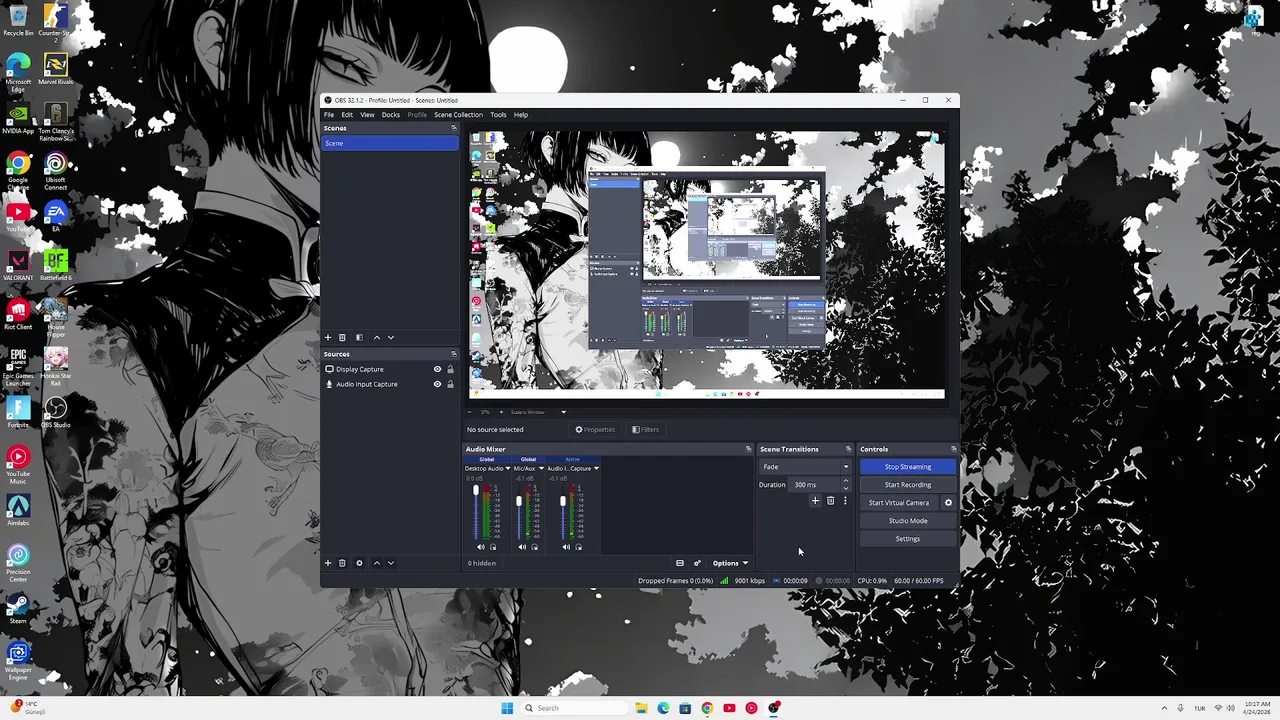Click Start Virtual Camera button
The height and width of the screenshot is (720, 1280).
pos(899,503)
